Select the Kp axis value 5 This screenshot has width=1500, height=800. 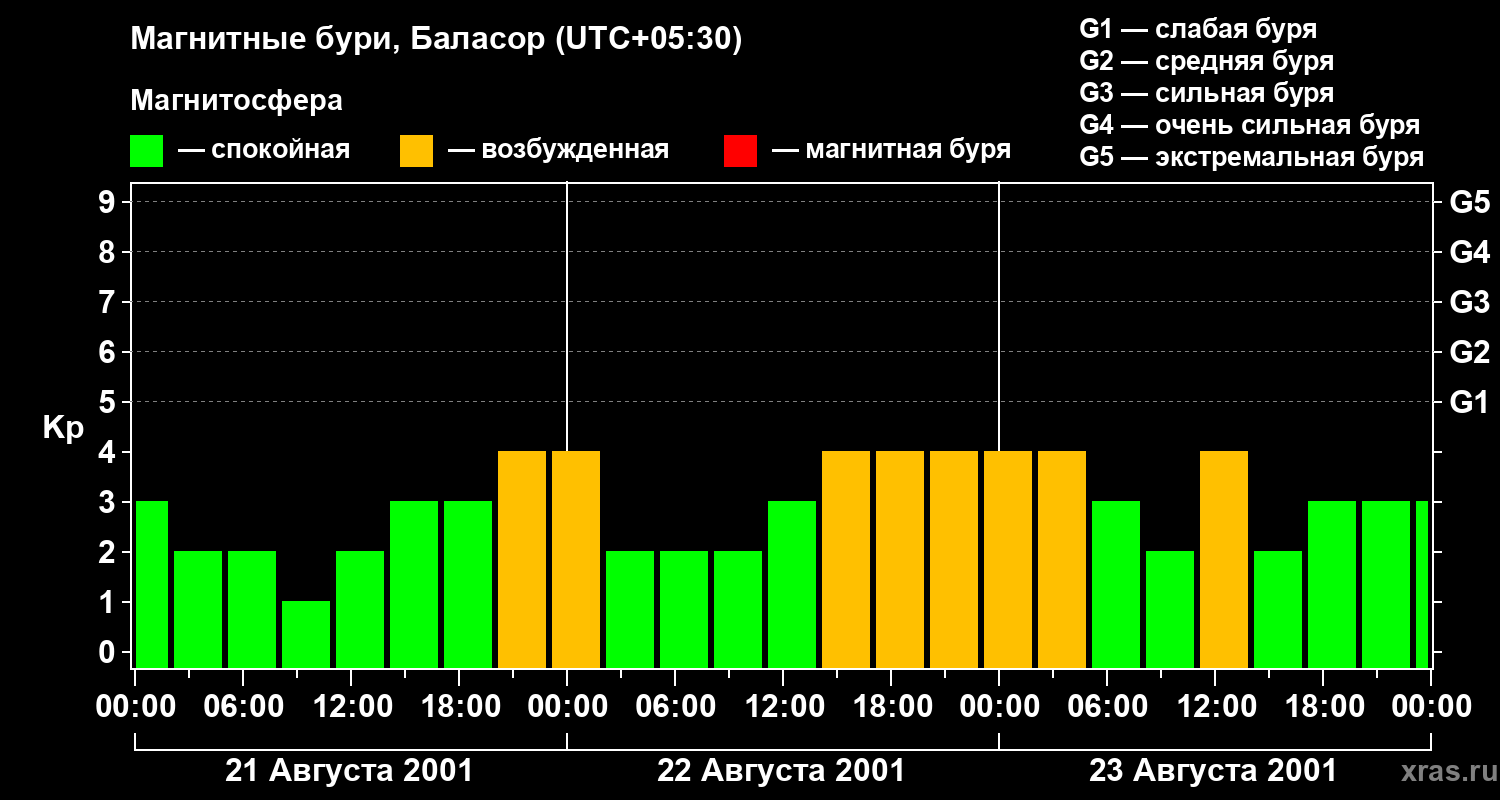(x=109, y=402)
